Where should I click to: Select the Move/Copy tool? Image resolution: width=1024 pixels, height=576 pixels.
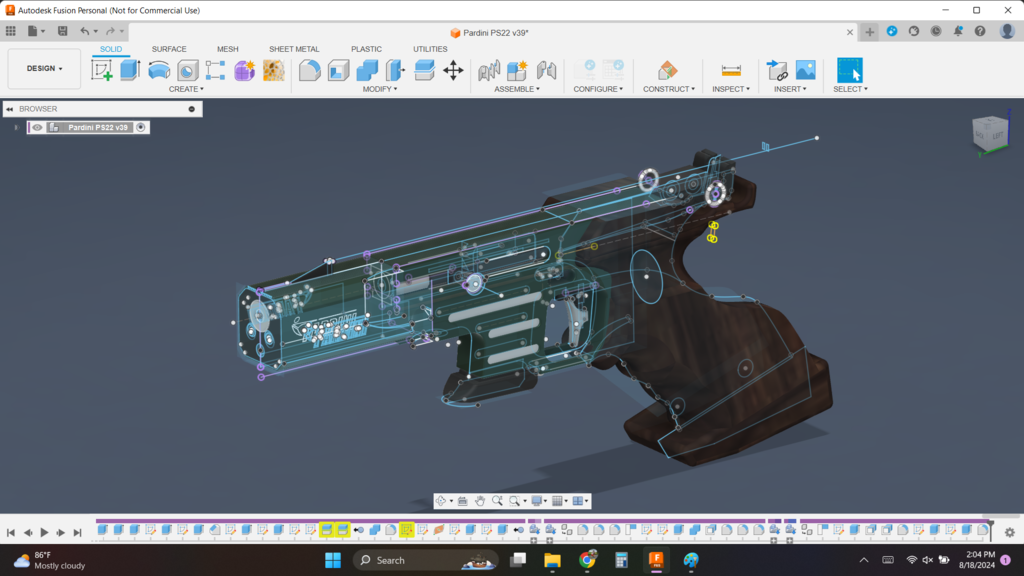click(x=455, y=70)
